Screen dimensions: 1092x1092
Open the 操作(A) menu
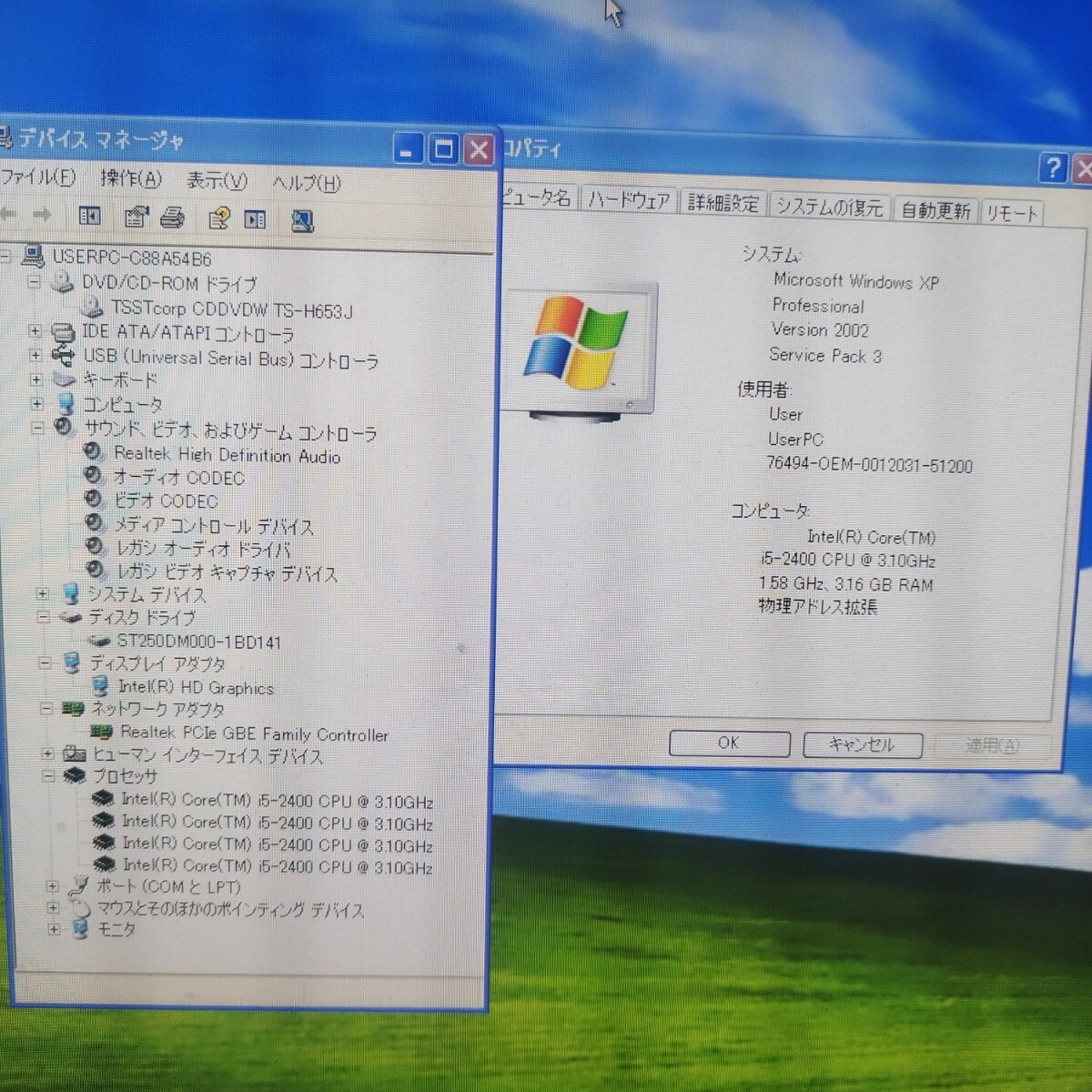(x=131, y=179)
